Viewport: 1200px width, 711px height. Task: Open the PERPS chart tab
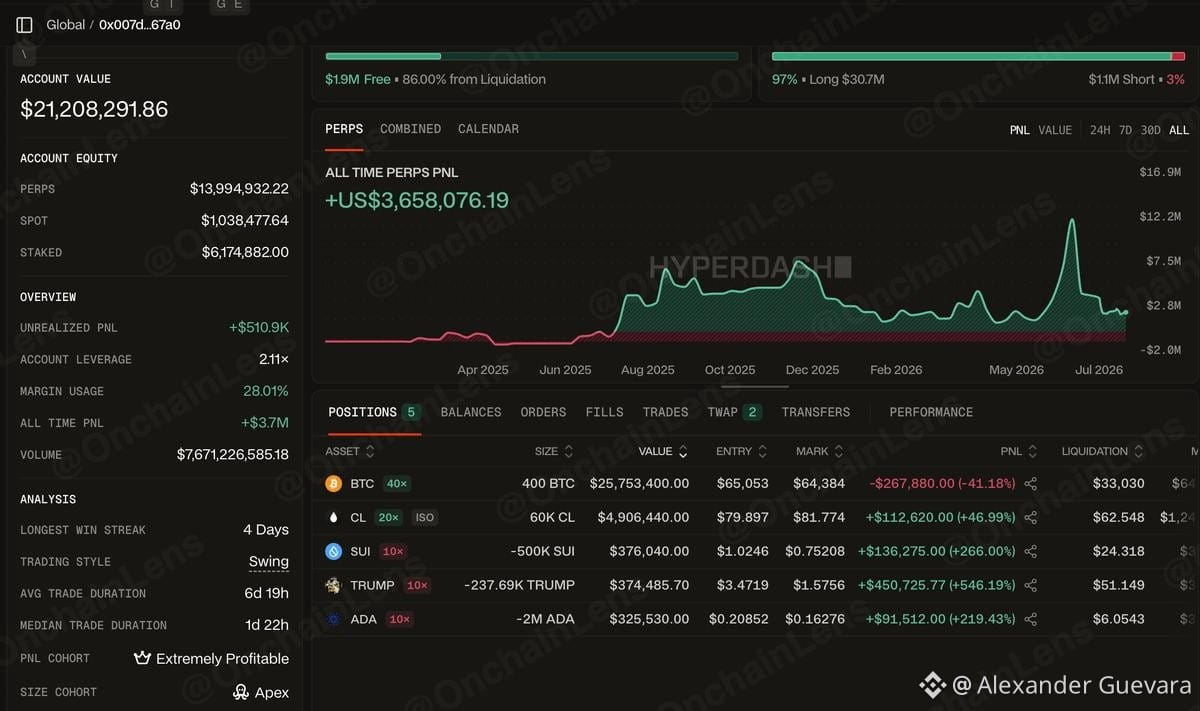click(344, 129)
